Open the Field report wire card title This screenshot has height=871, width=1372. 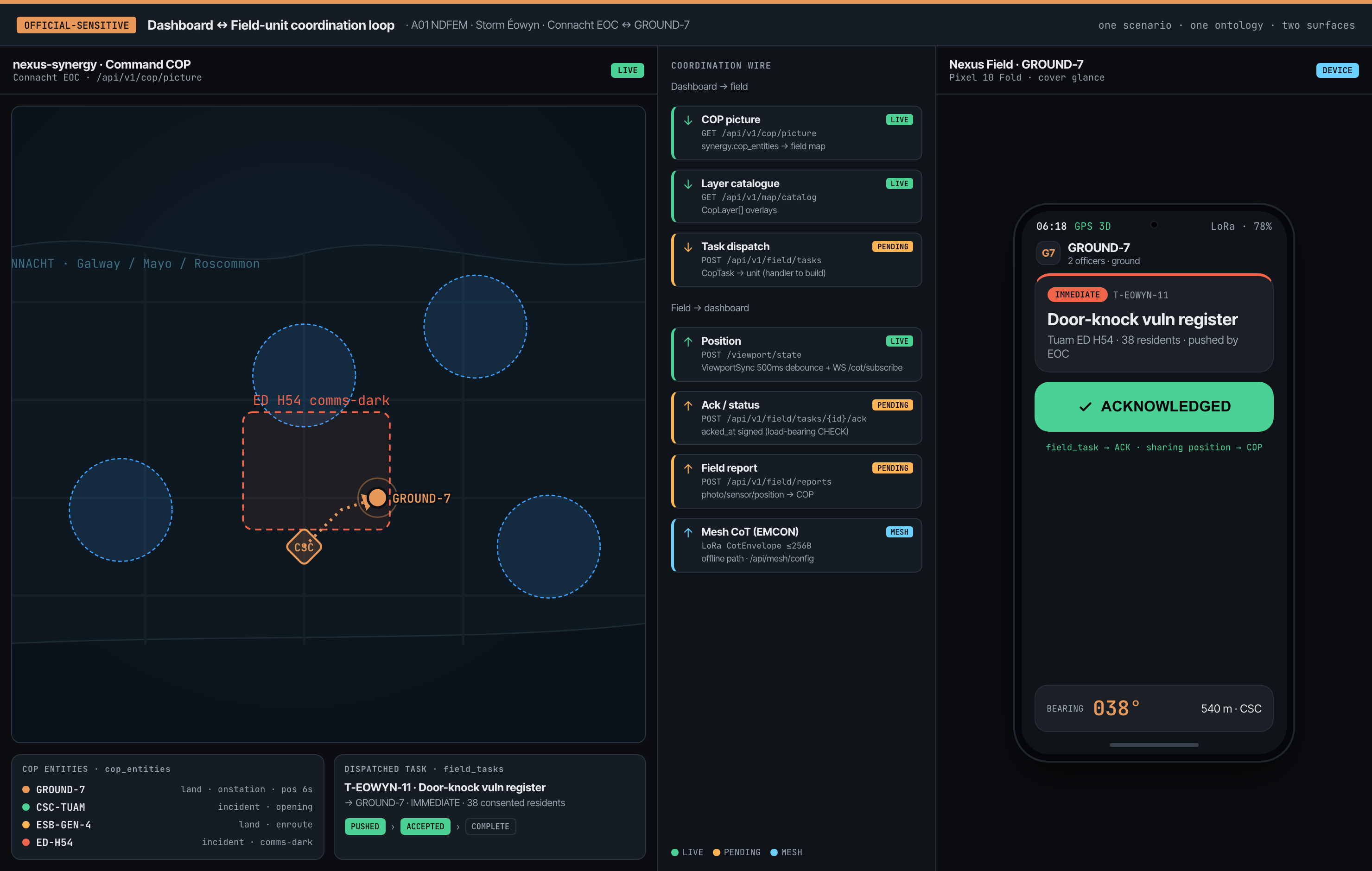pos(729,468)
